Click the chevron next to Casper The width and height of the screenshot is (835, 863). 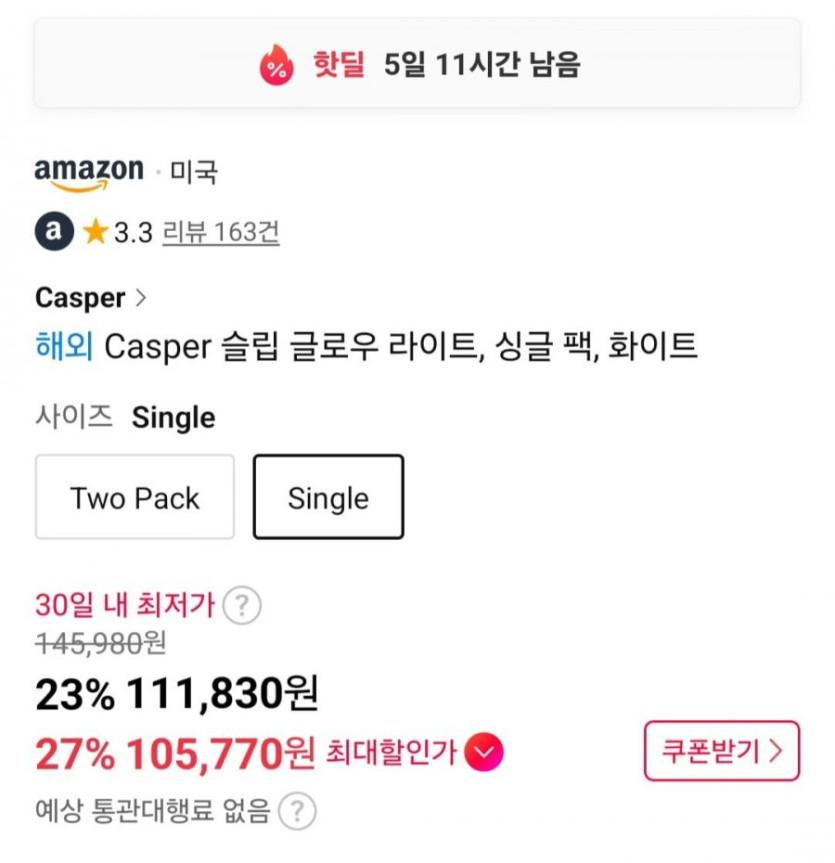(x=141, y=297)
